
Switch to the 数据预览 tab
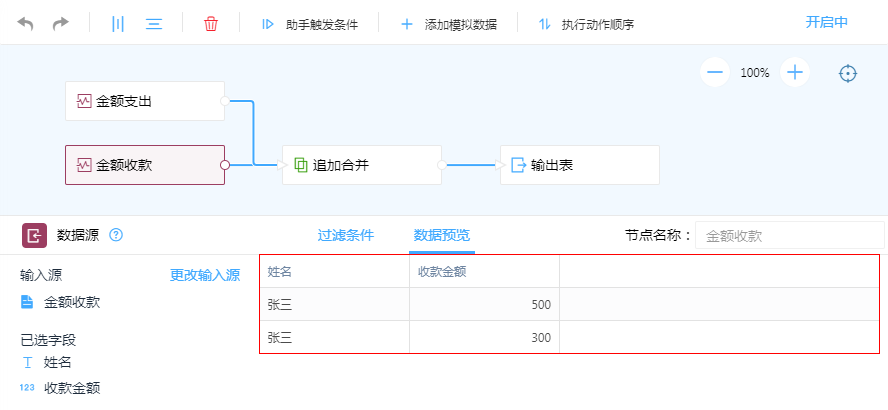441,236
